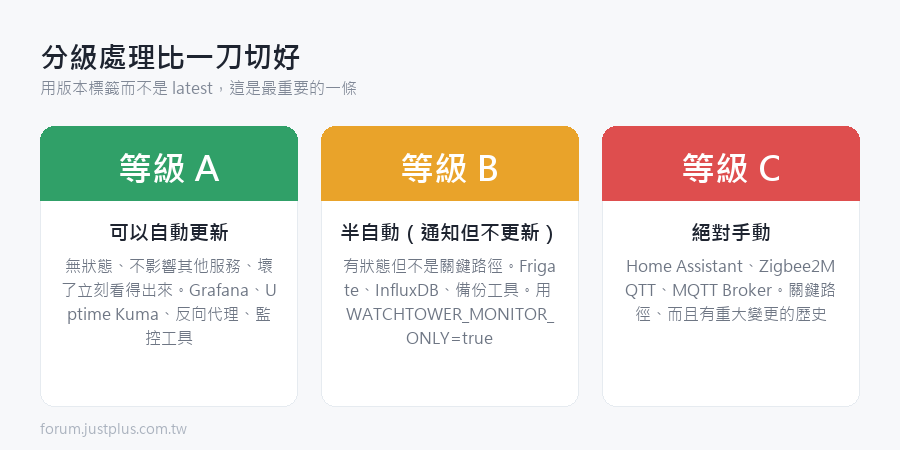Select the heading 半自動(通知但不更新)
The width and height of the screenshot is (900, 450).
pyautogui.click(x=449, y=233)
